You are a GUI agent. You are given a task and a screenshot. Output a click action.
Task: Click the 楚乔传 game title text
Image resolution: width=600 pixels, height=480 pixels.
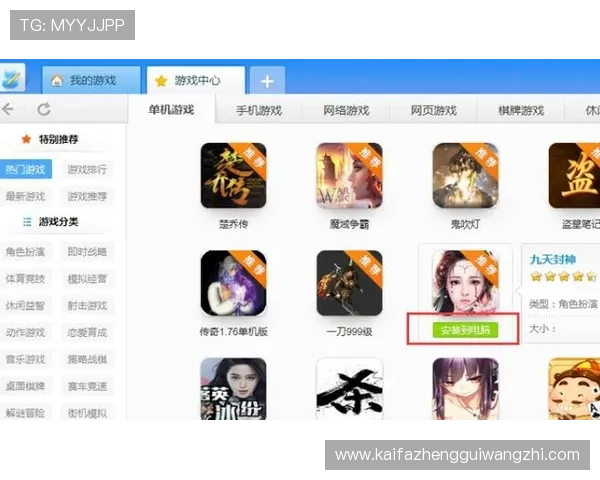tap(233, 224)
